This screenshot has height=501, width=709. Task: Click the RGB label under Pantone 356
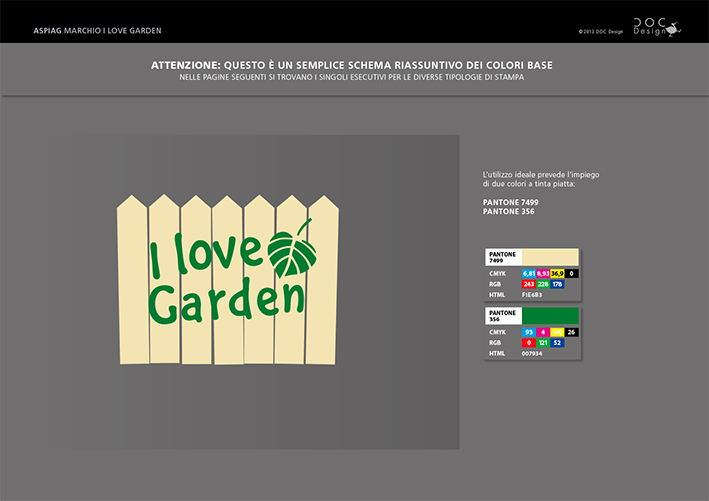coord(495,343)
